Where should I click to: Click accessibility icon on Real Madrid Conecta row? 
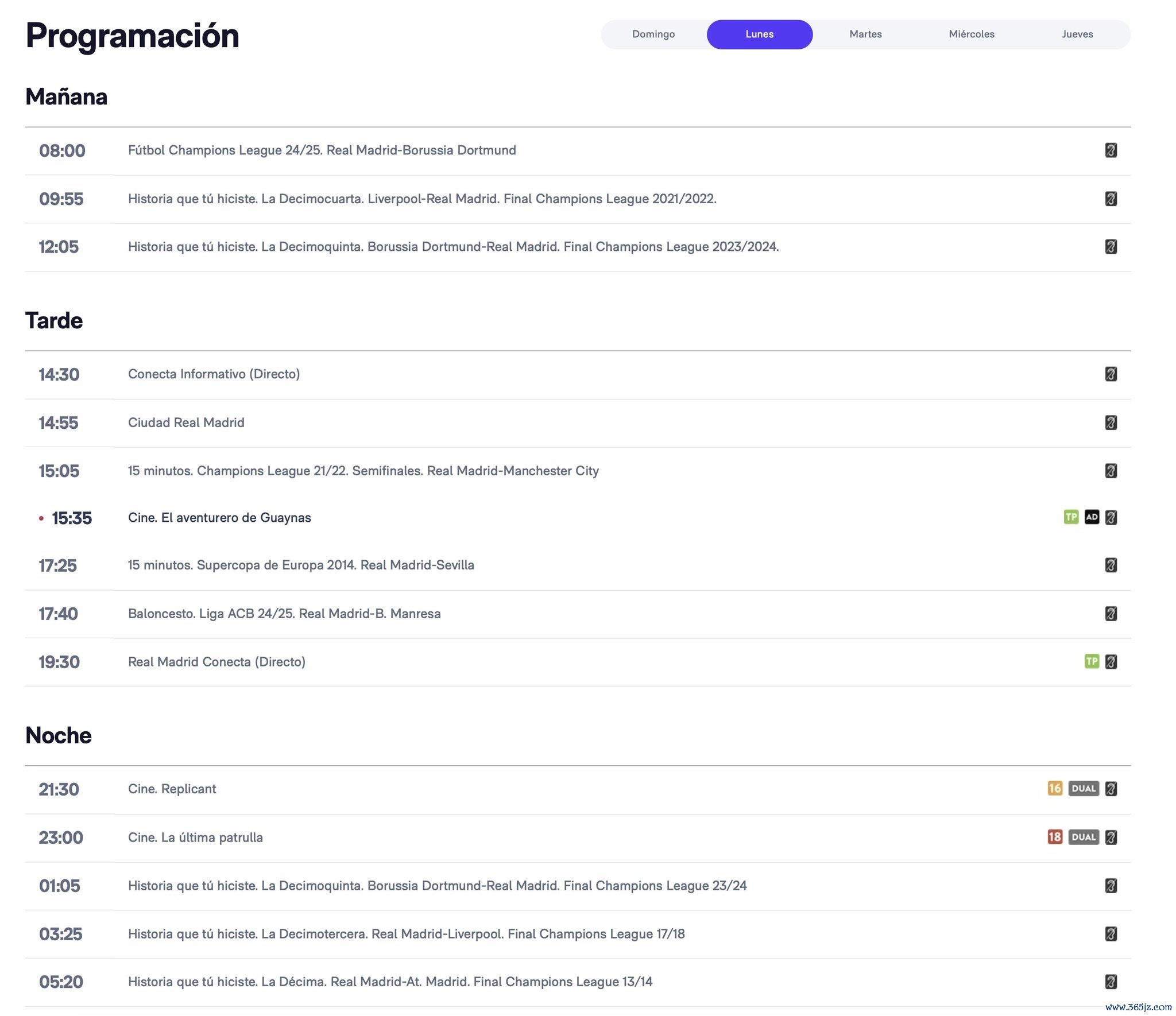(x=1111, y=662)
